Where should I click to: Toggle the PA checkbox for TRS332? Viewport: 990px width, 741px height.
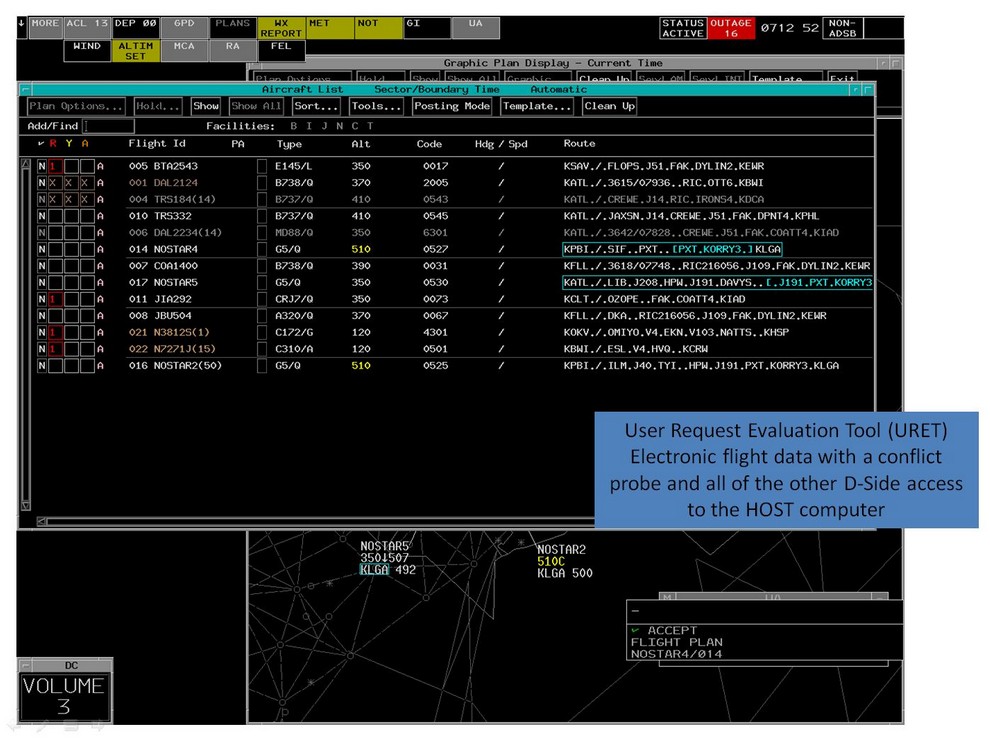coord(262,216)
